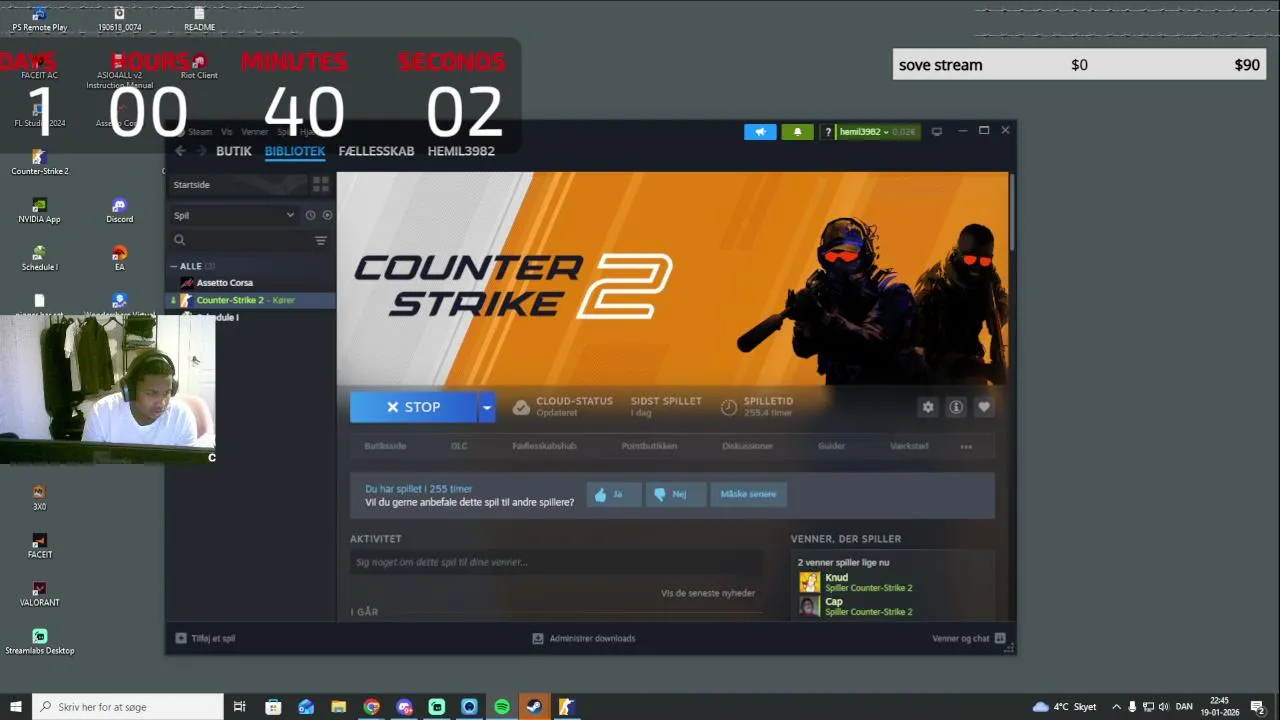Viewport: 1280px width, 720px height.
Task: Click Tilføj et spil
Action: tap(205, 638)
